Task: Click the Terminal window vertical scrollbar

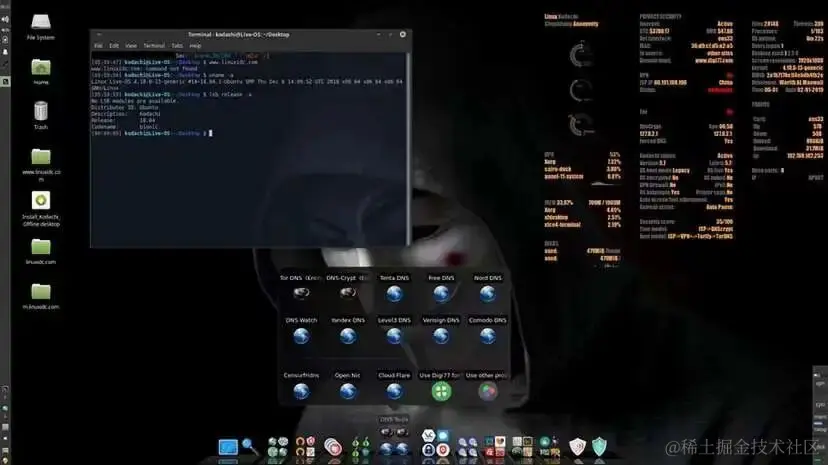Action: pyautogui.click(x=408, y=148)
